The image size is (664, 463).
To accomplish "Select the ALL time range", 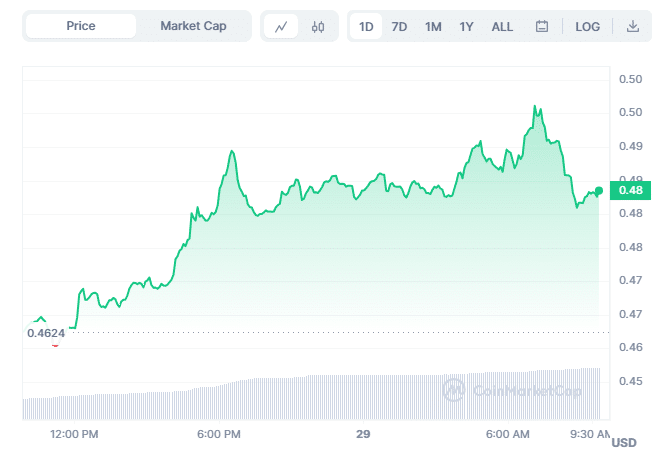I will (x=502, y=27).
